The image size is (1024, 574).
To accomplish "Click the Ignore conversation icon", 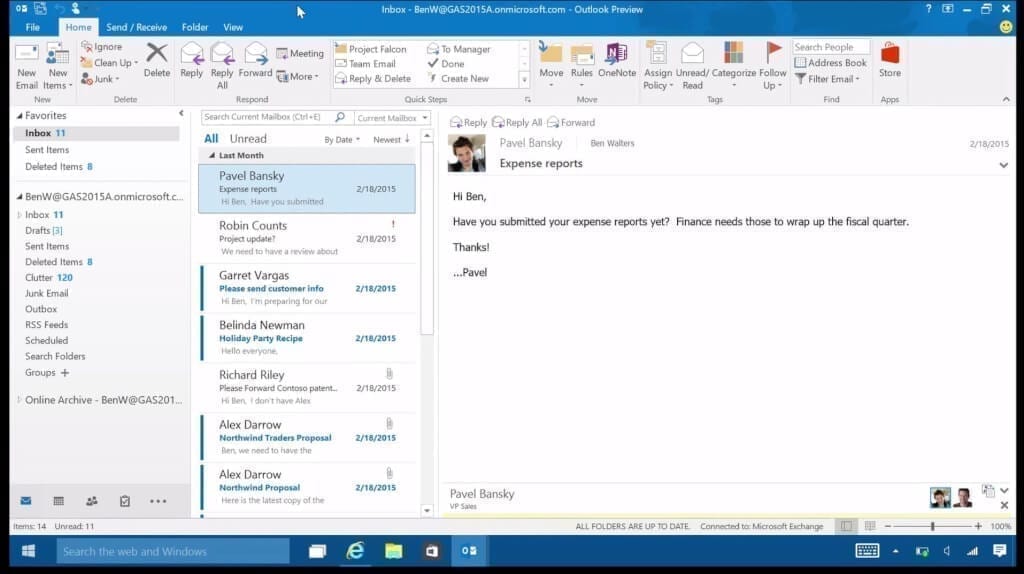I will point(87,46).
